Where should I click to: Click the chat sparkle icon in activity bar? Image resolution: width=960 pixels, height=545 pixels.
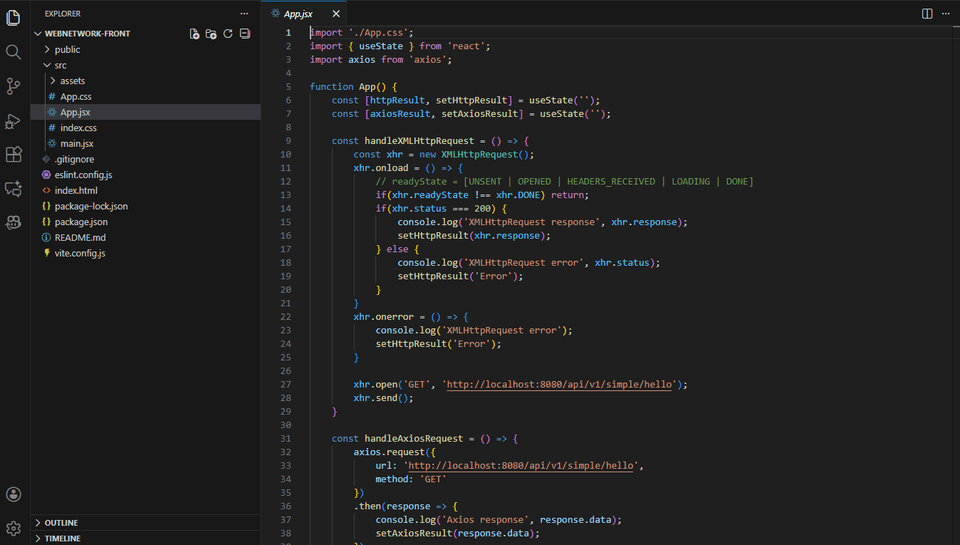14,189
